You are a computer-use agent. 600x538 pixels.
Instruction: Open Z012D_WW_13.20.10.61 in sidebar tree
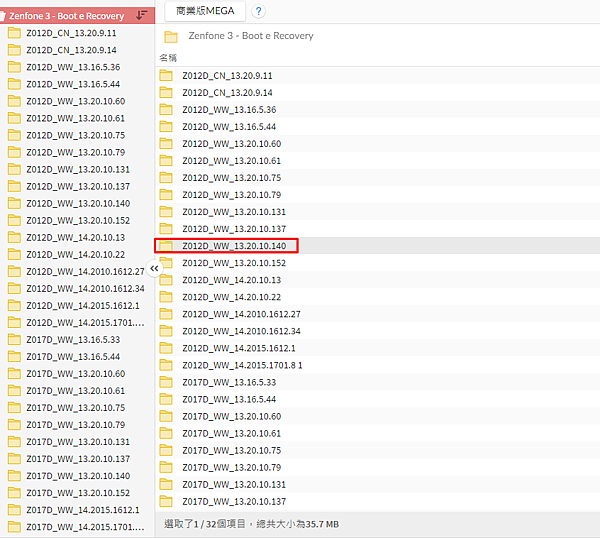(x=75, y=118)
